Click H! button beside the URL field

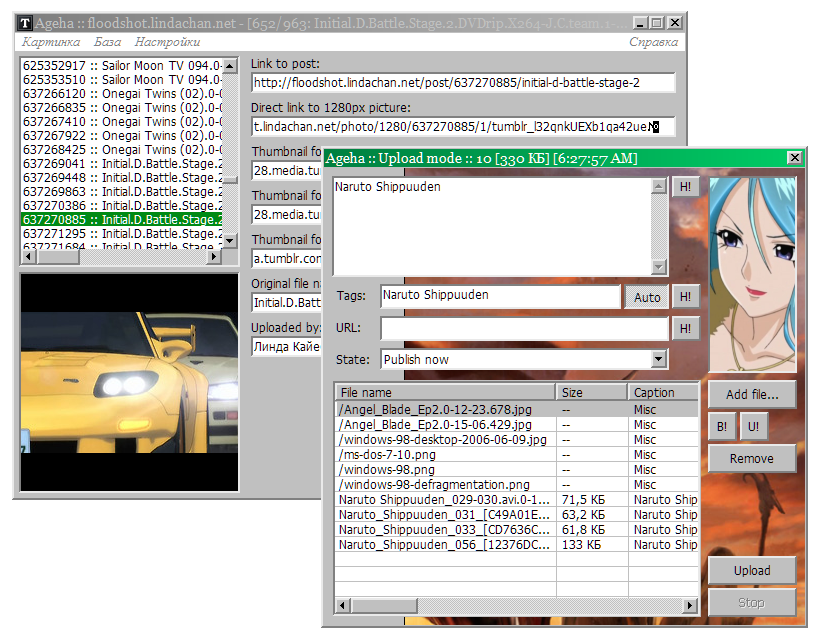[x=685, y=328]
